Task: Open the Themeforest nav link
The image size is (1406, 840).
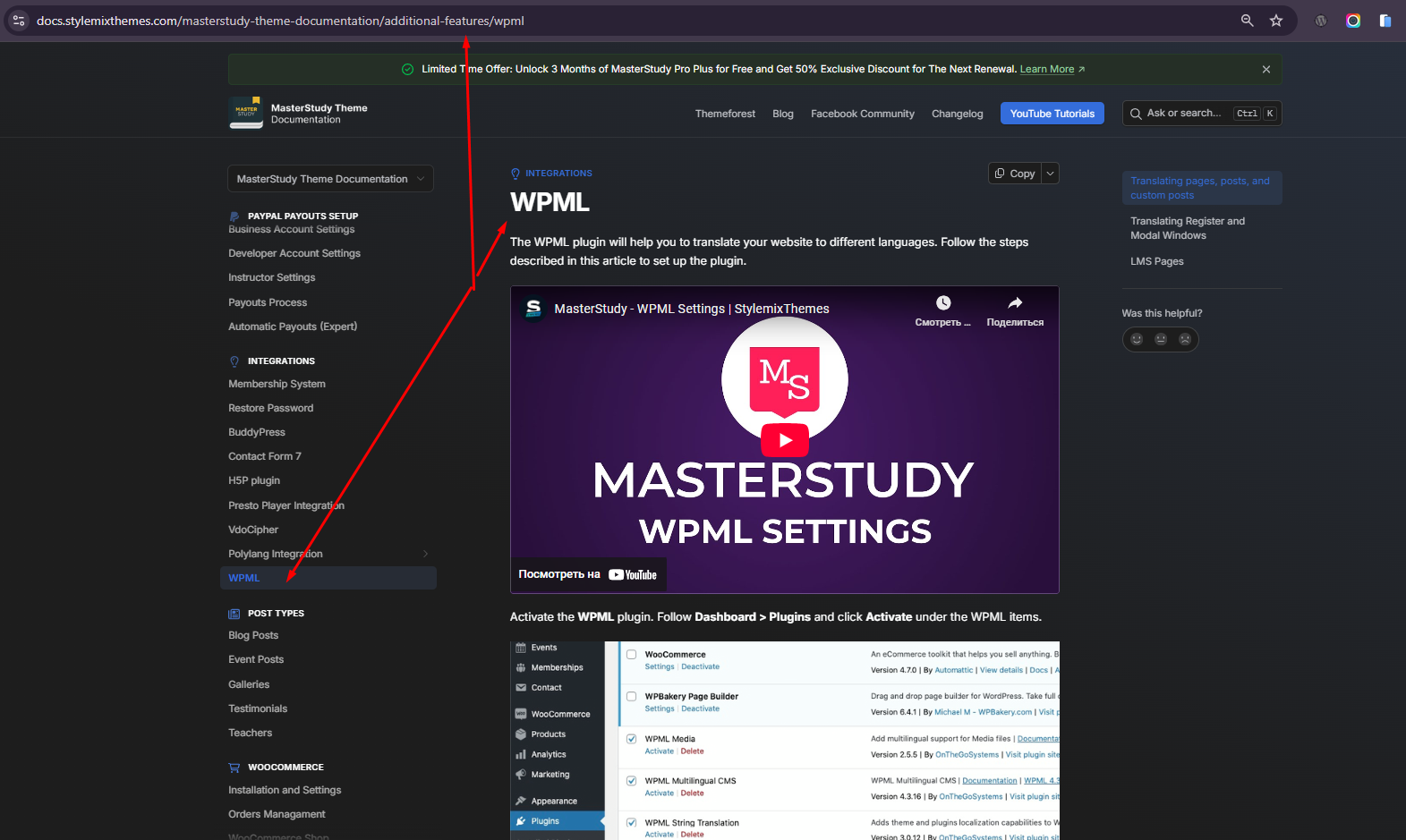Action: 725,114
